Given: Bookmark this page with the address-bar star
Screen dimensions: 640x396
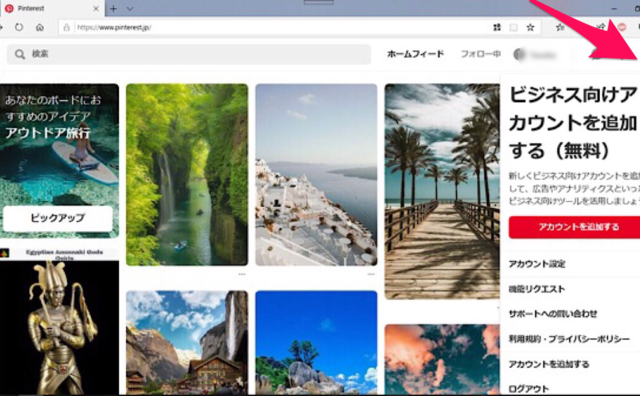Looking at the screenshot, I should (x=530, y=27).
